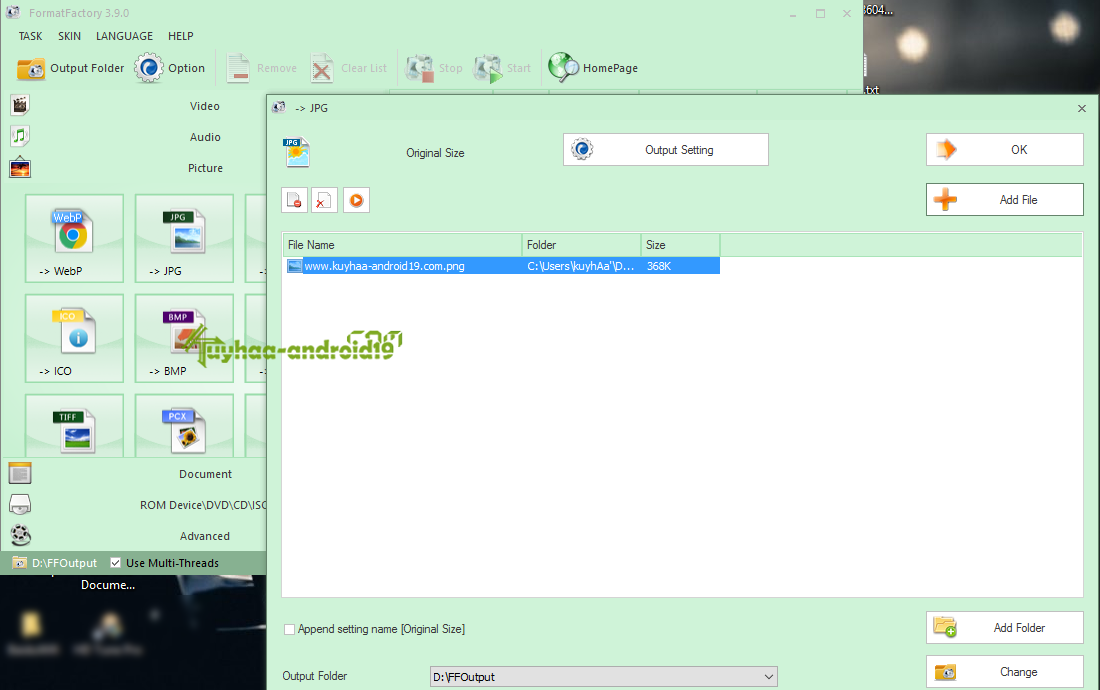1100x690 pixels.
Task: Select the PCX conversion icon
Action: click(185, 426)
